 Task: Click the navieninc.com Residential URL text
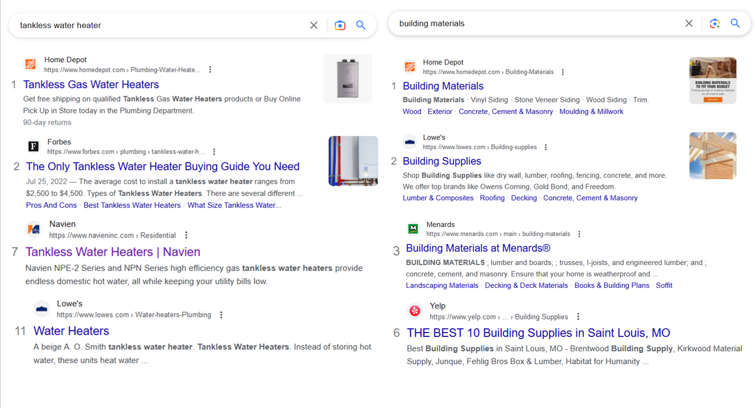tap(112, 236)
